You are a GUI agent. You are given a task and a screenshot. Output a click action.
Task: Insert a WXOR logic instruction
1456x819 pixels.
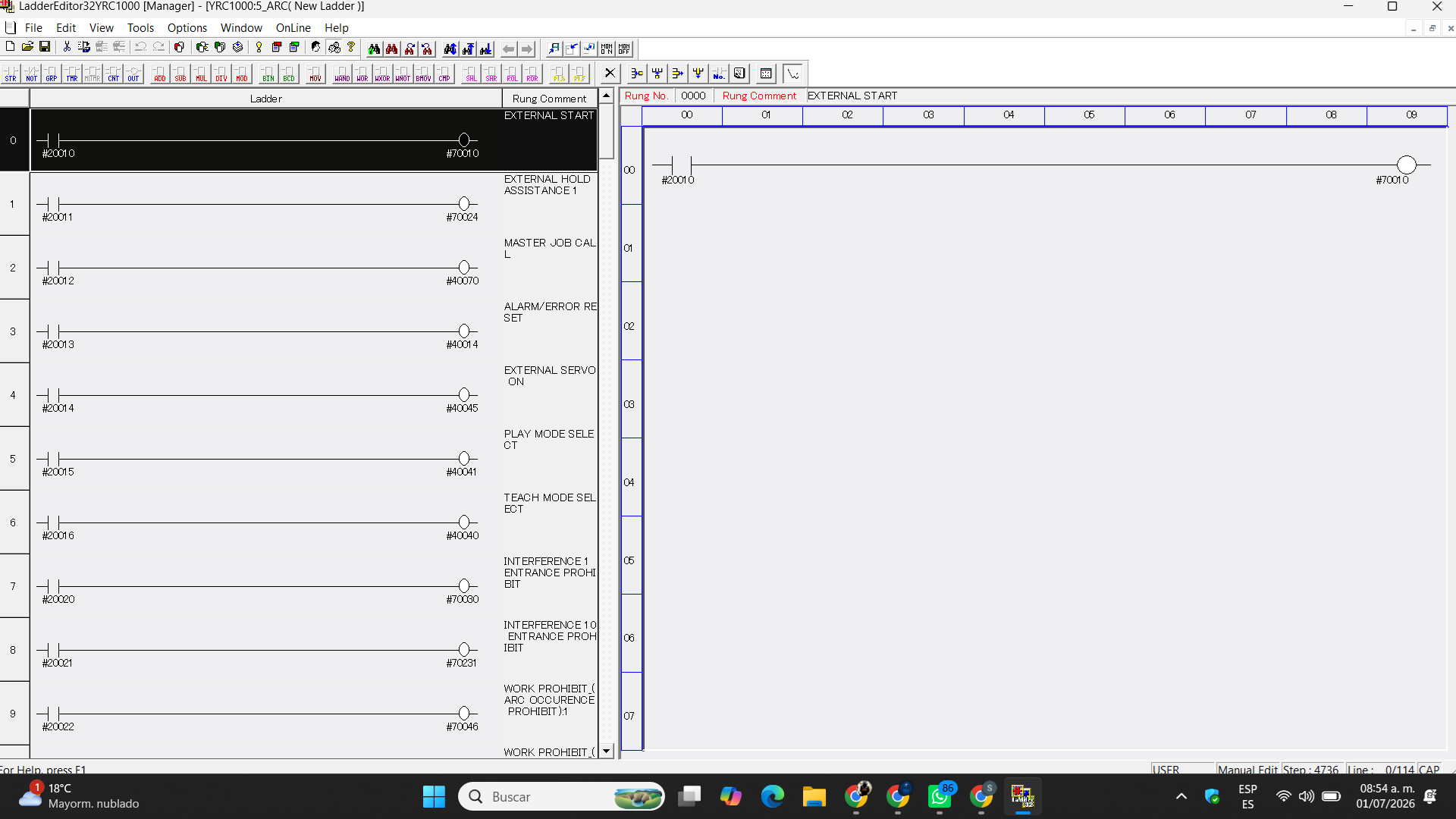click(382, 74)
